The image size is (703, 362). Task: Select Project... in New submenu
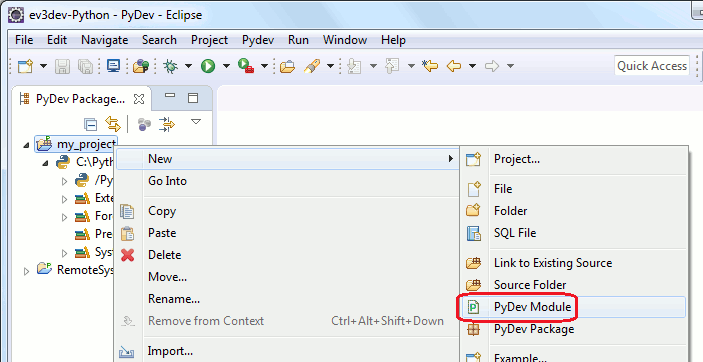pos(574,159)
